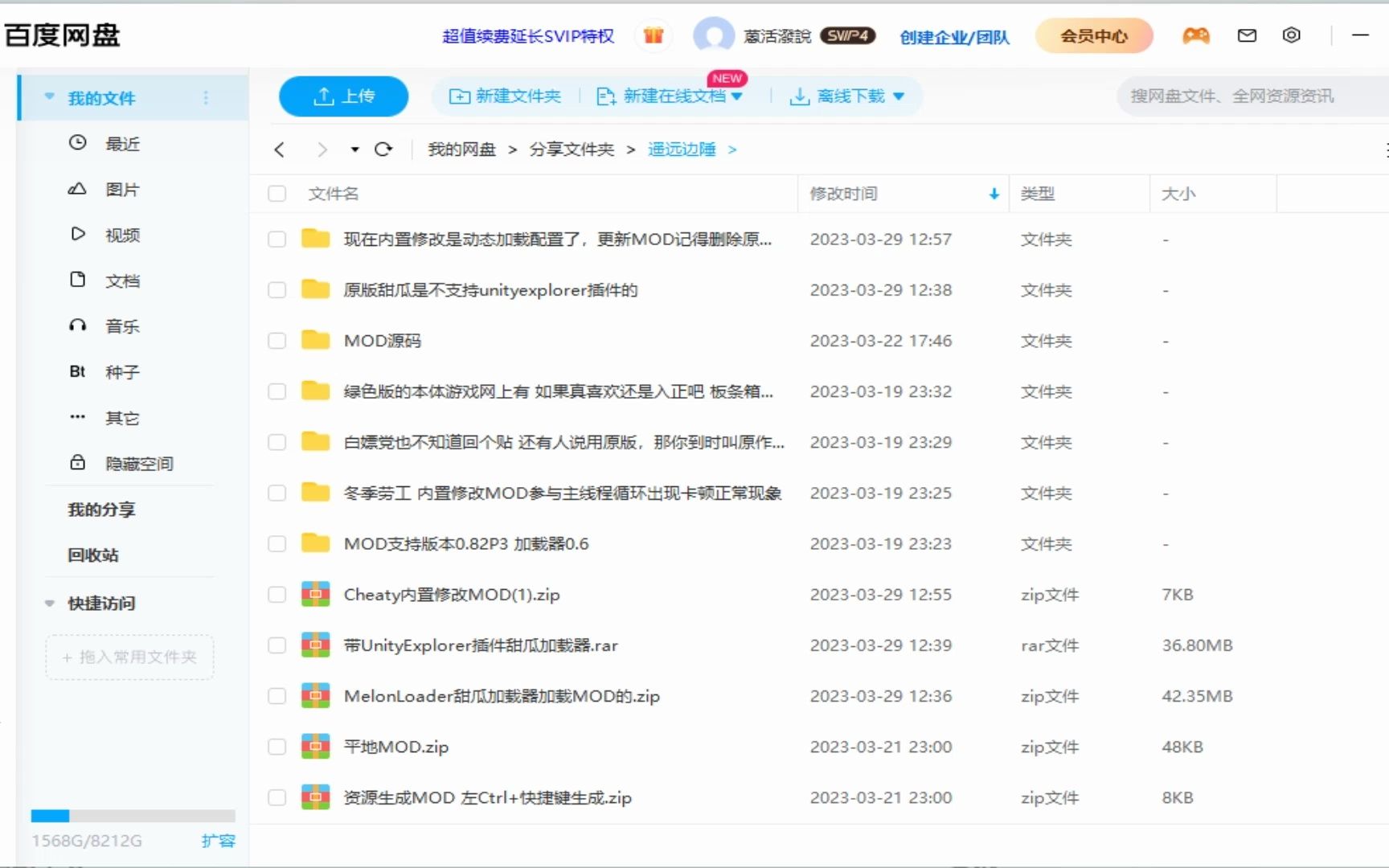Click the Bt 种子 icon
Screen dimensions: 1389x868
[x=77, y=371]
